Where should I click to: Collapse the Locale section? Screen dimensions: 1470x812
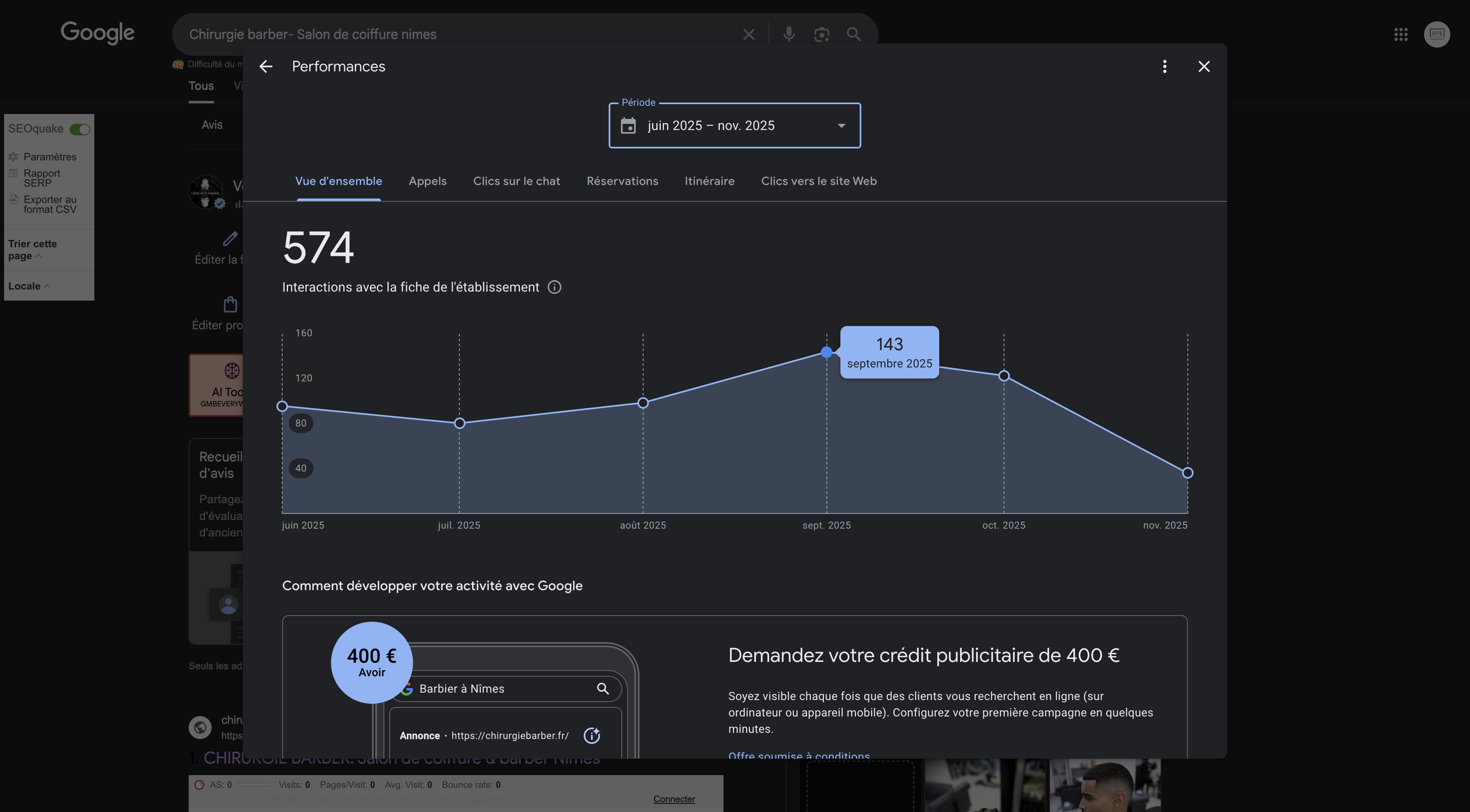pyautogui.click(x=47, y=285)
